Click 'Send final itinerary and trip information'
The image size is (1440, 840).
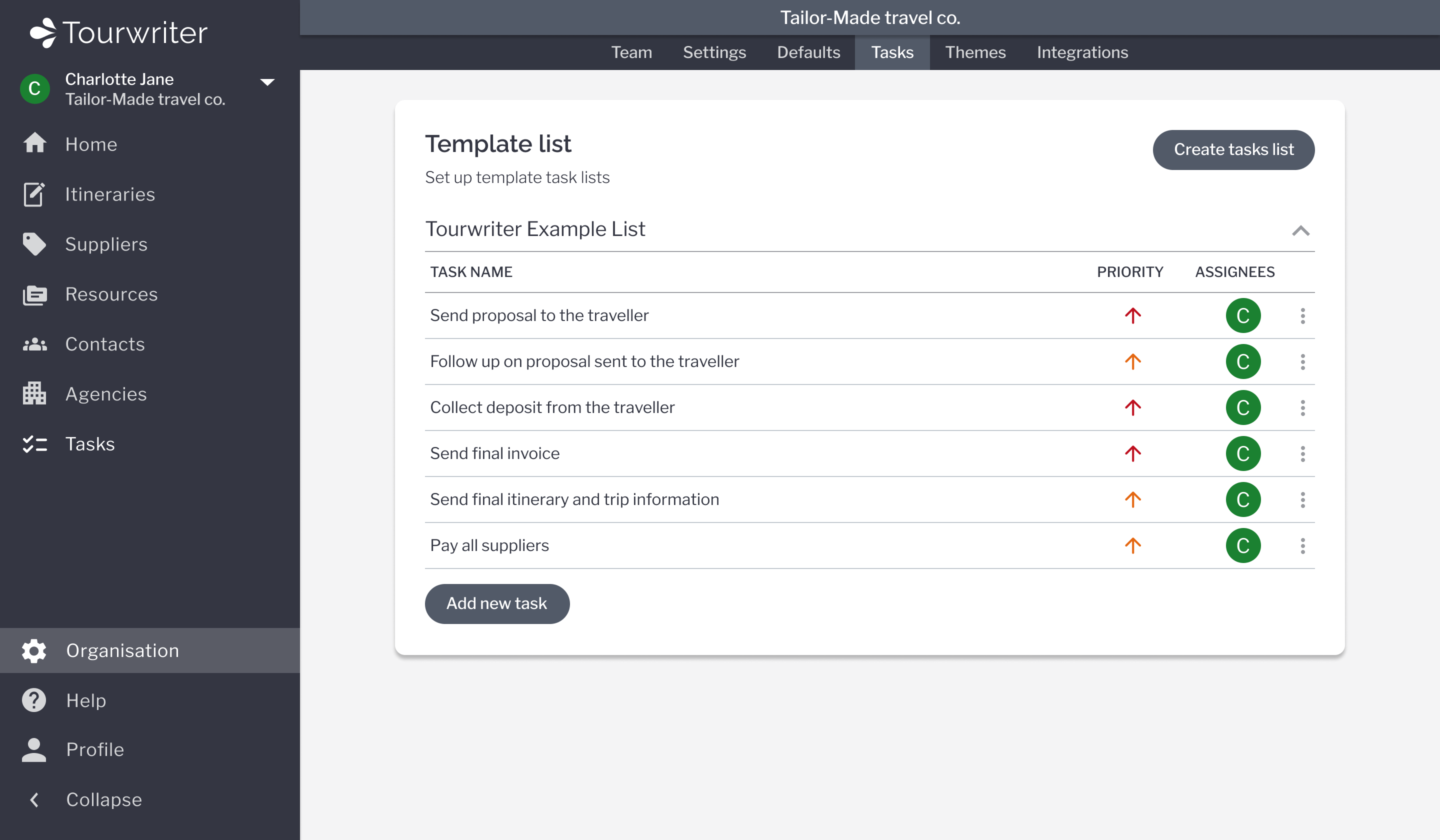(x=574, y=499)
